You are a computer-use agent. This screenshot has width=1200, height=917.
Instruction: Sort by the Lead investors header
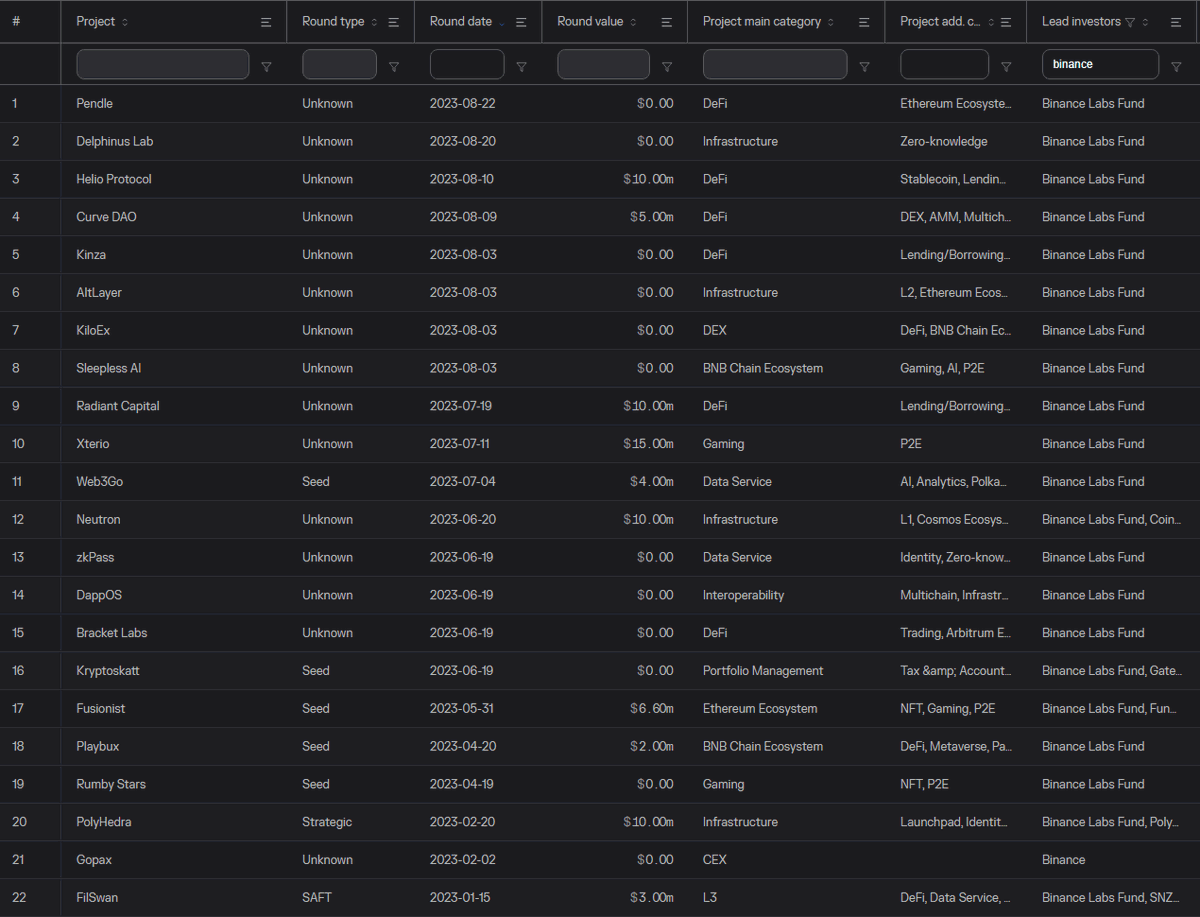tap(1081, 22)
